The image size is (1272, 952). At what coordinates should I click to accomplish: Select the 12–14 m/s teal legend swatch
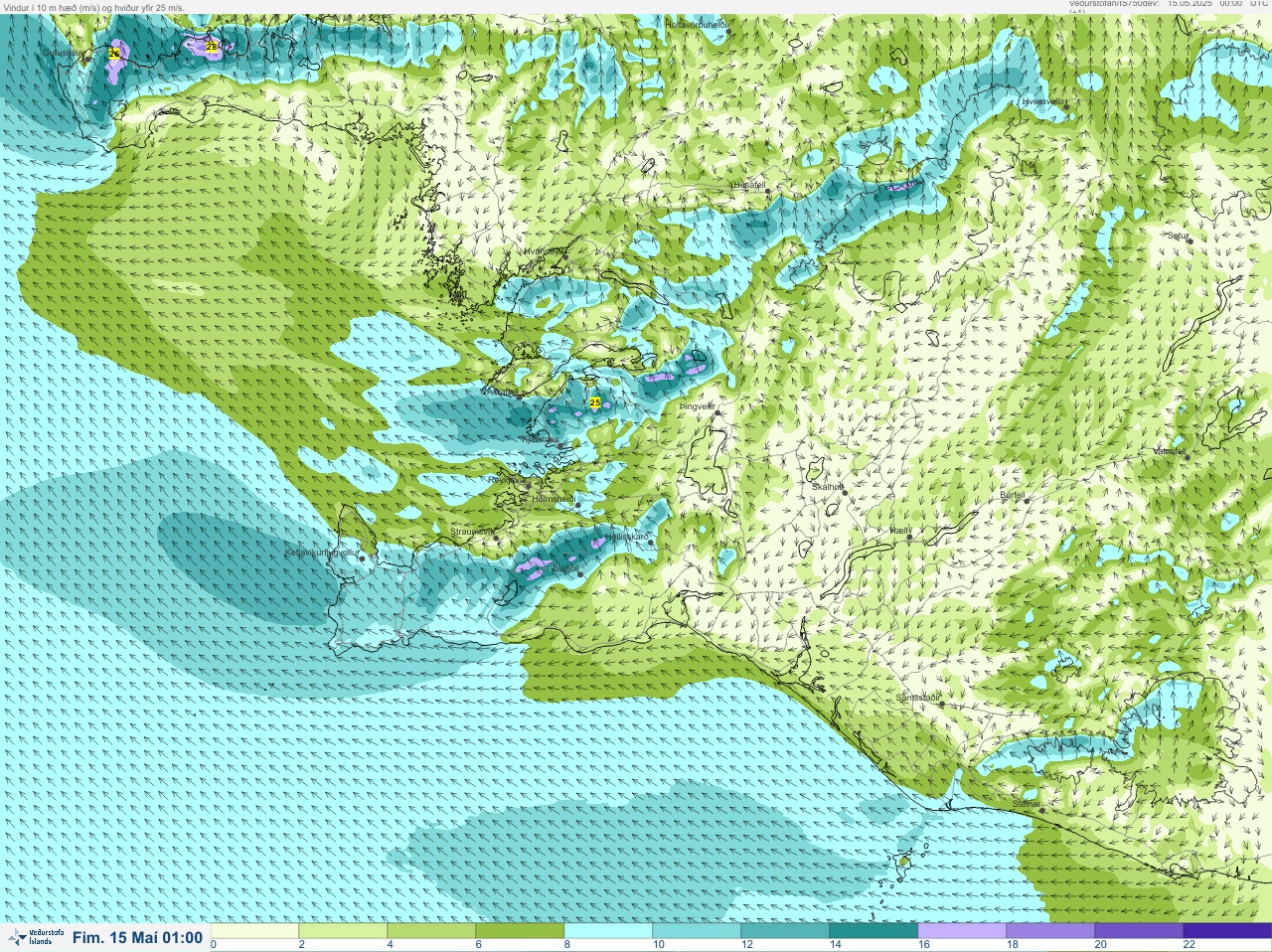(x=785, y=931)
